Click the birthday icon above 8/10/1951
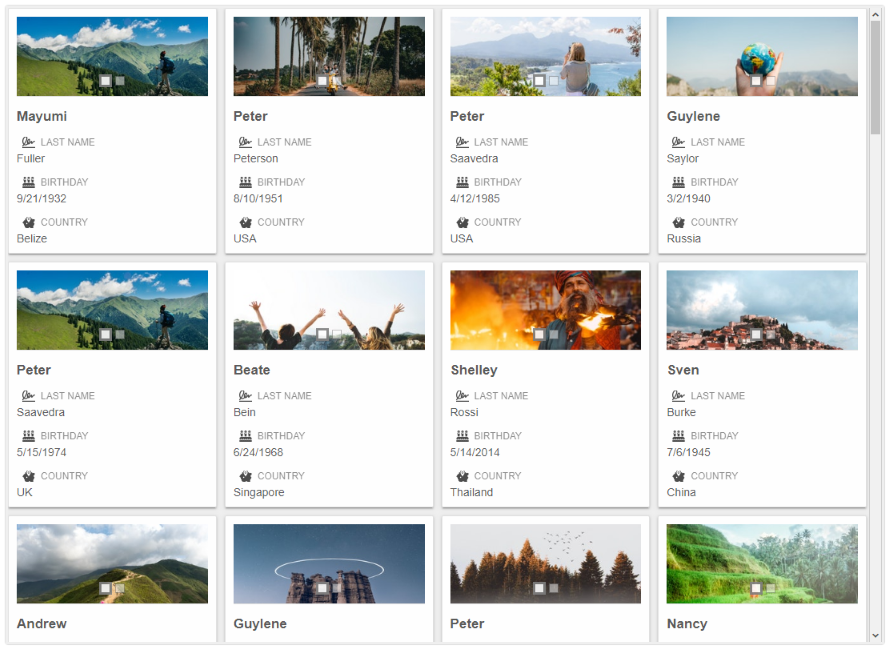 point(245,182)
